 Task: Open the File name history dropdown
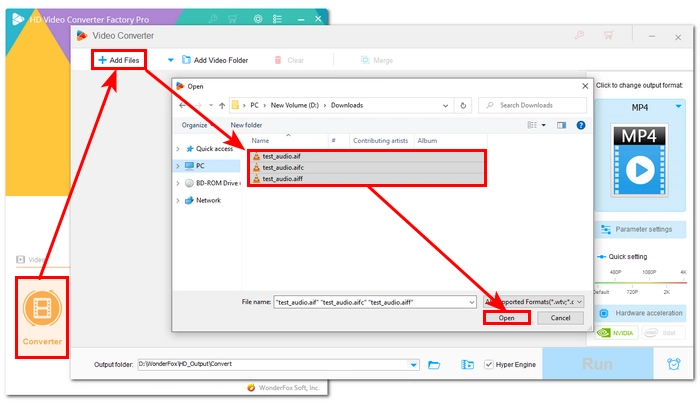tap(472, 302)
